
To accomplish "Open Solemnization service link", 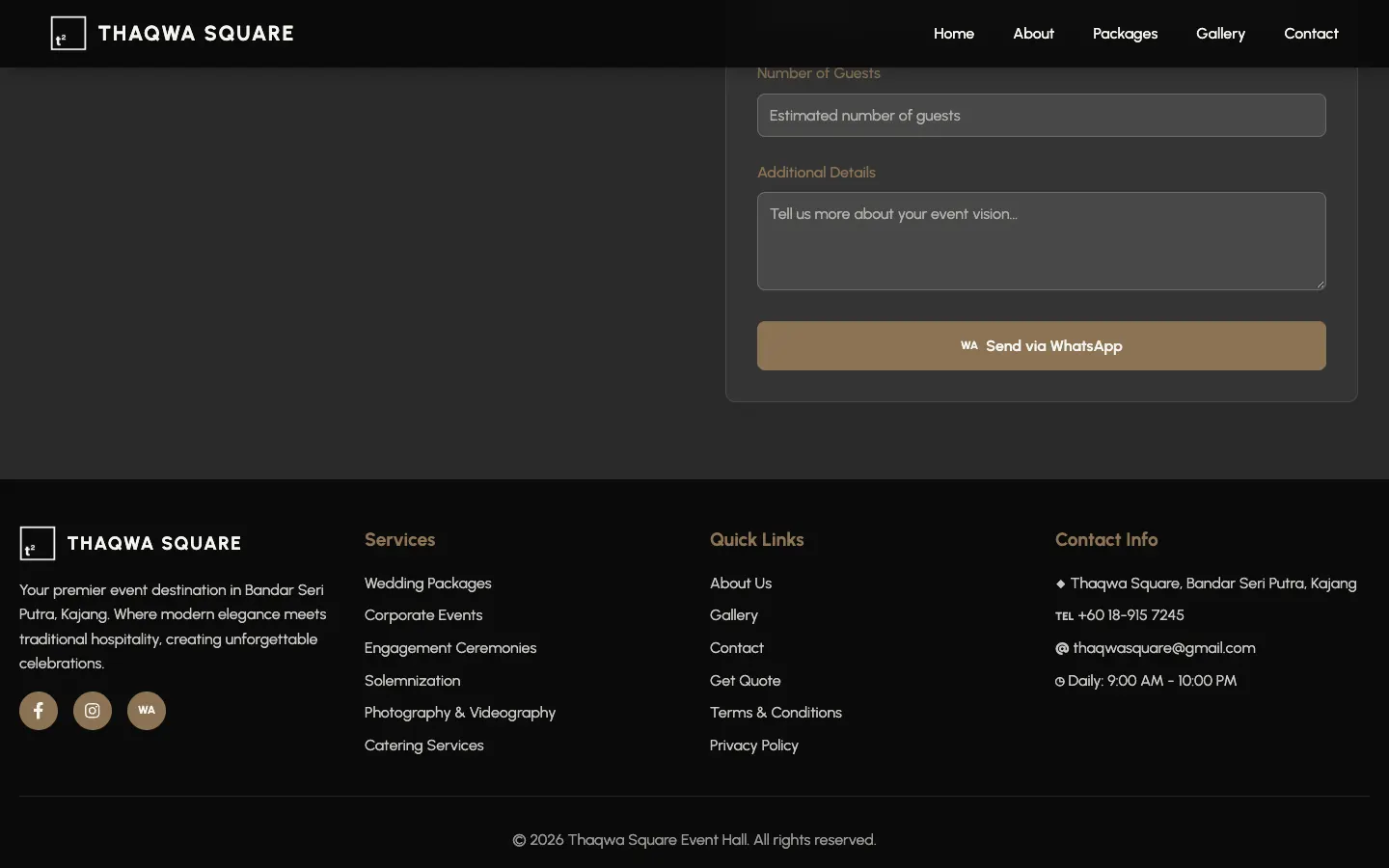I will click(413, 681).
